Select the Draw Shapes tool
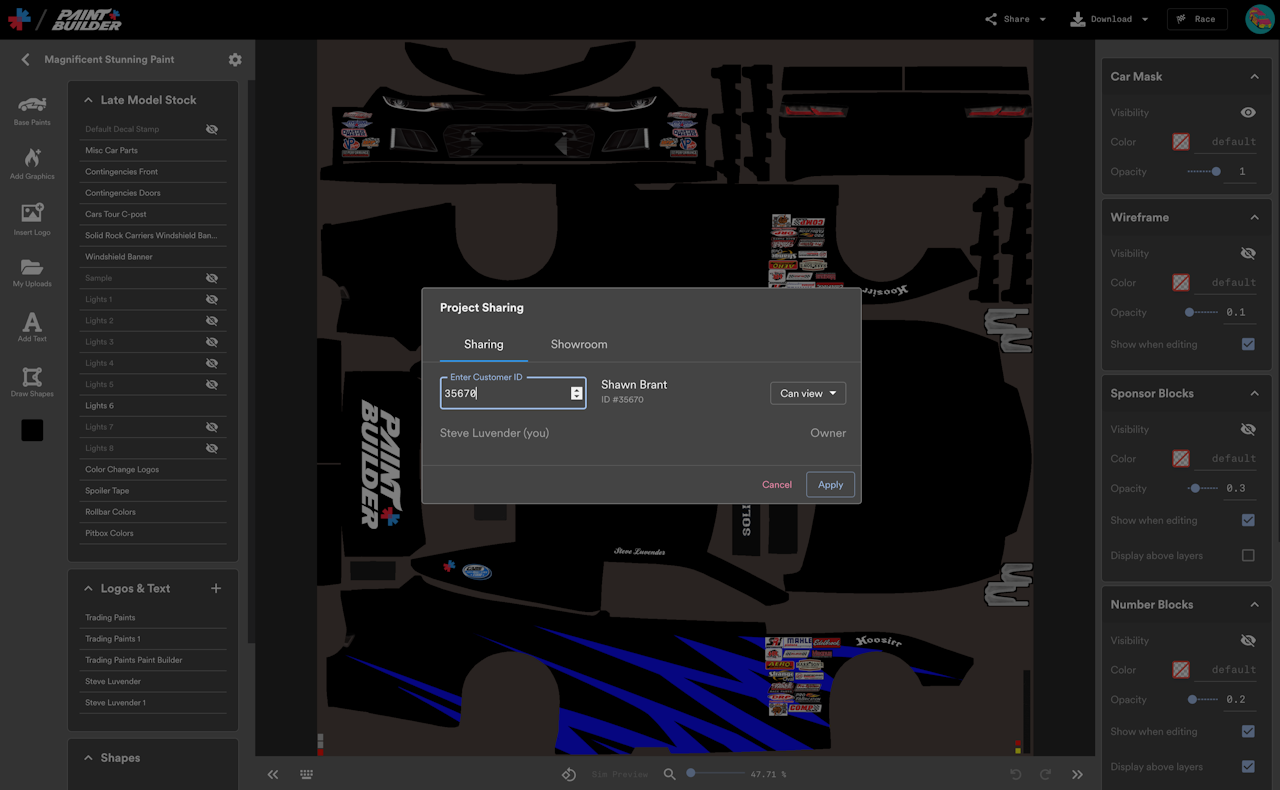The image size is (1280, 790). coord(32,382)
